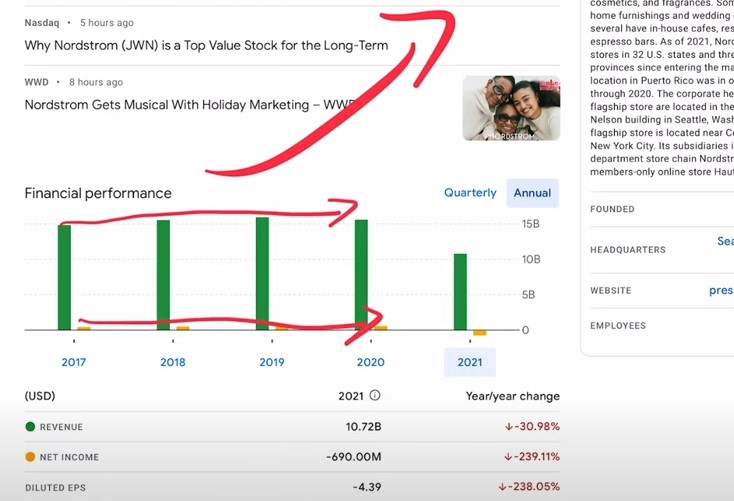This screenshot has width=734, height=501.
Task: Click the 5 hours ago timestamp
Action: [x=107, y=22]
